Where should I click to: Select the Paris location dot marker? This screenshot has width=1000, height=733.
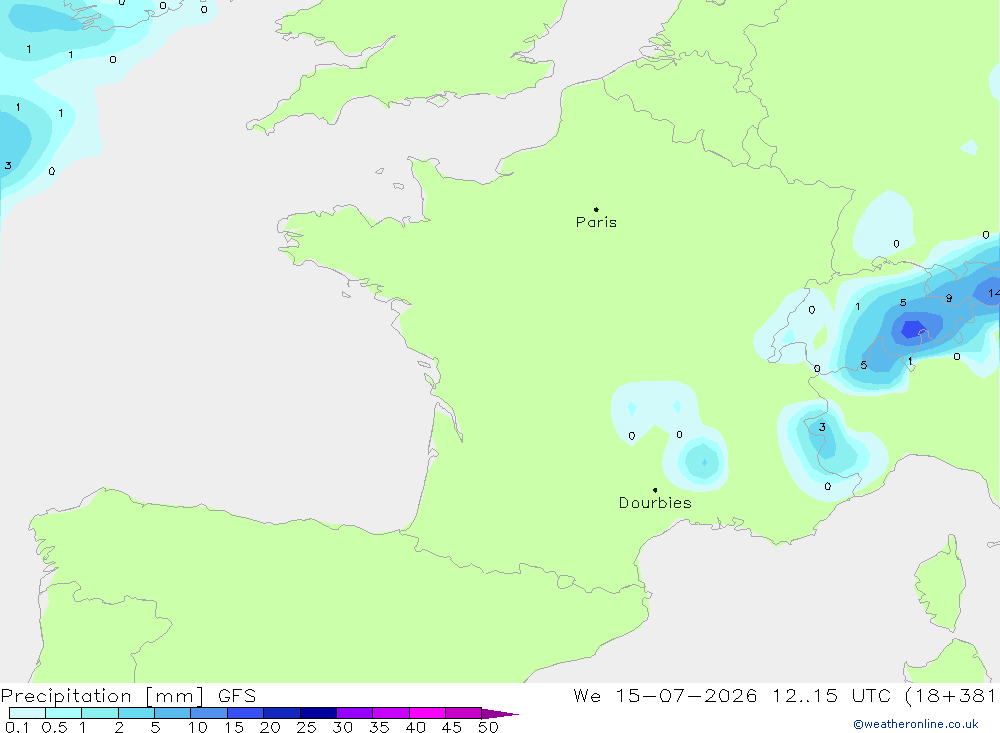[x=596, y=209]
